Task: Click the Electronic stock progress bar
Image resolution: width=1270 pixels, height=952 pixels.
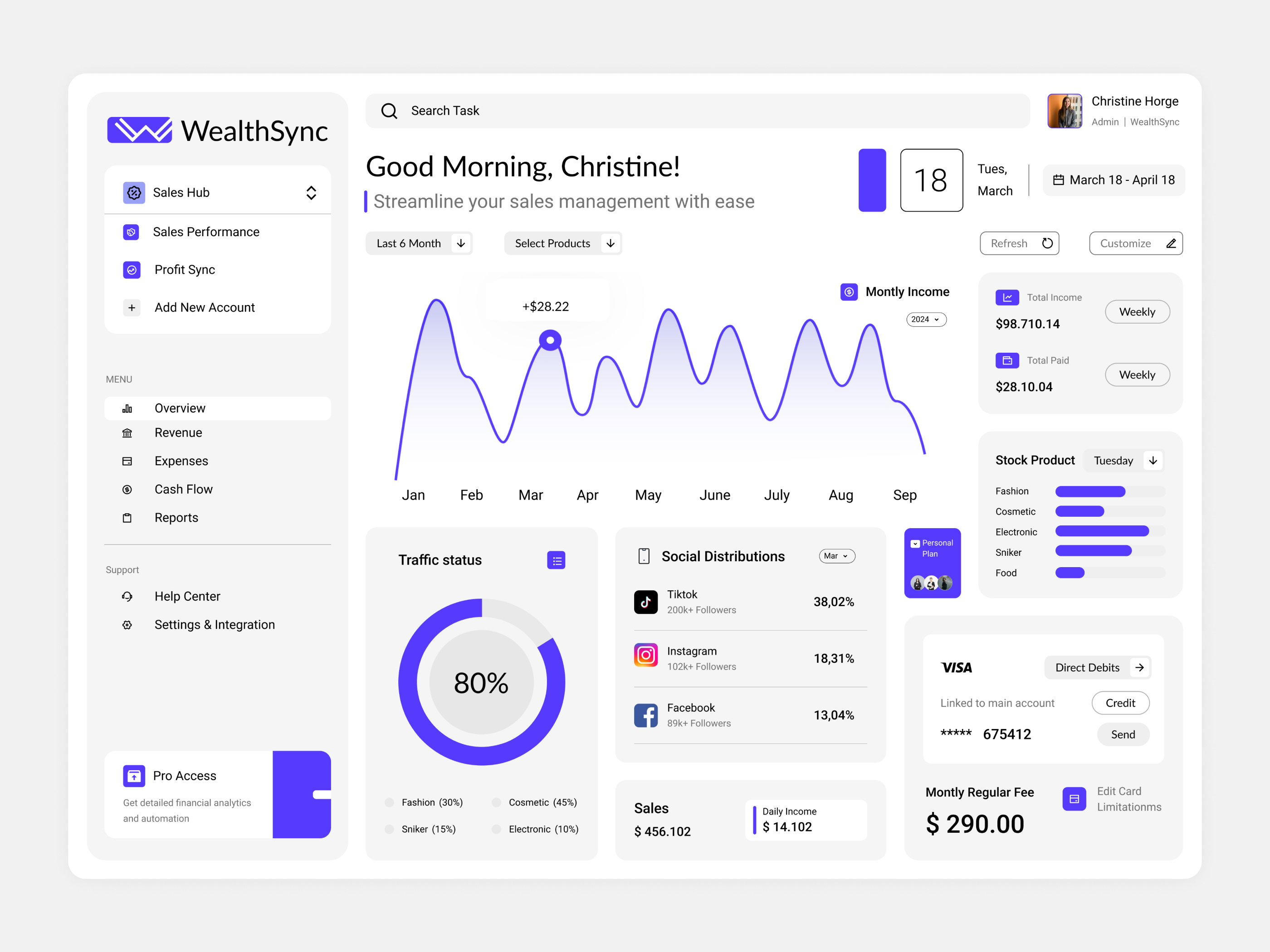Action: (1102, 531)
